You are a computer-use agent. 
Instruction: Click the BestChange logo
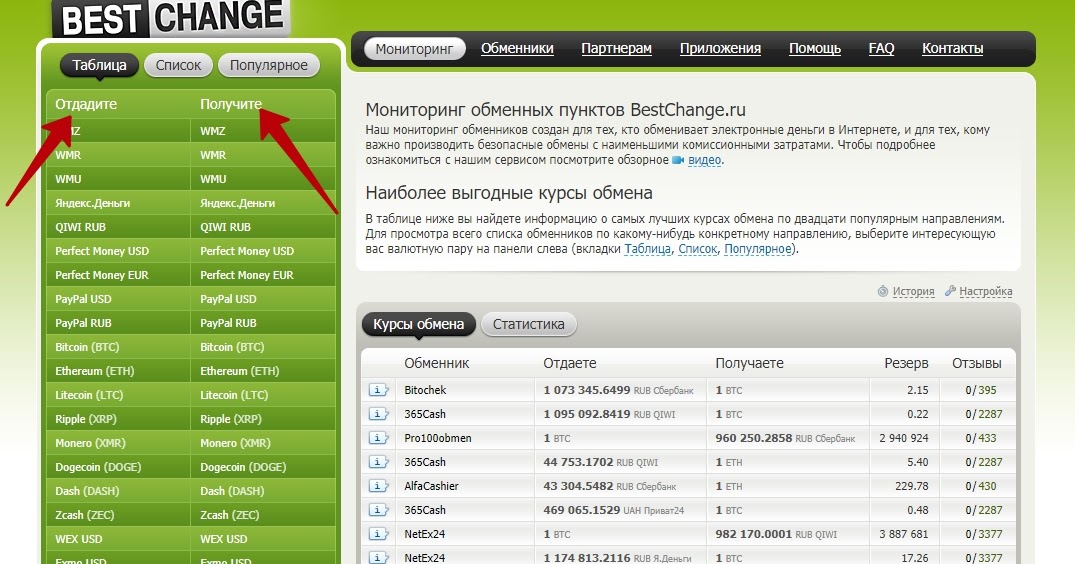[x=171, y=18]
